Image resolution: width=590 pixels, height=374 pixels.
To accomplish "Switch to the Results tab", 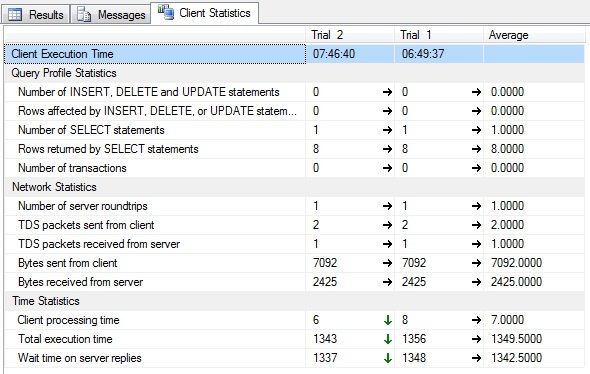I will 35,15.
